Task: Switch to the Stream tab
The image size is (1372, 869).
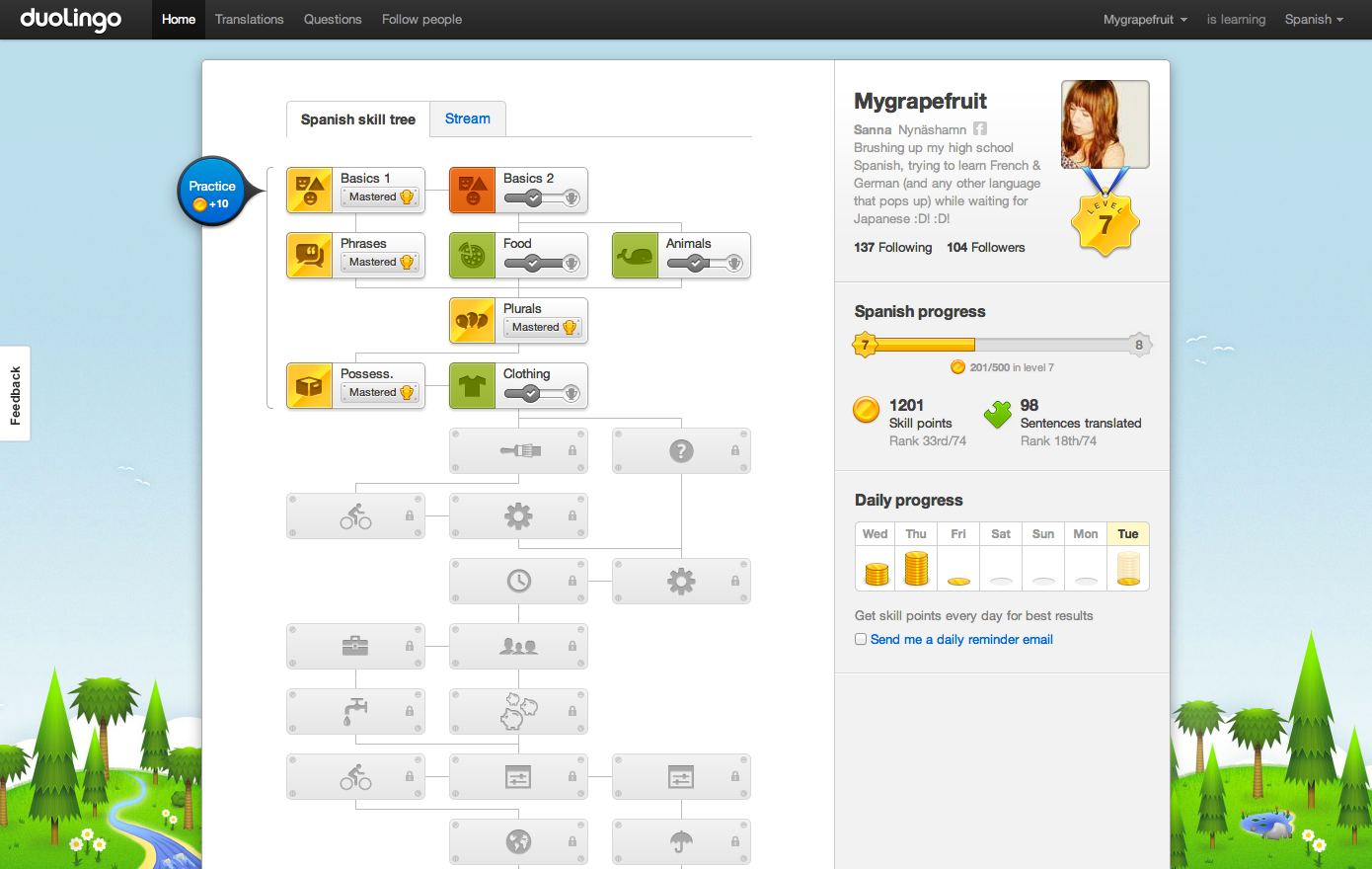Action: tap(467, 118)
